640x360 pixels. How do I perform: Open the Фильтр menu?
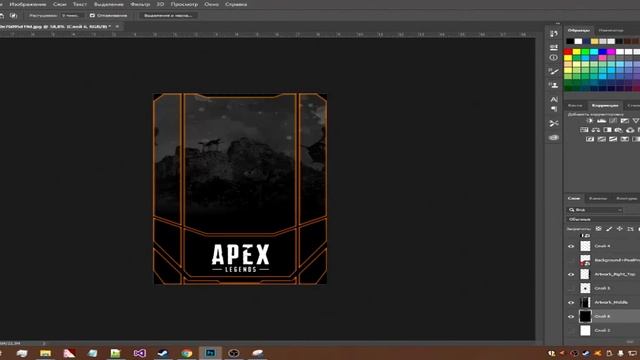tap(140, 4)
